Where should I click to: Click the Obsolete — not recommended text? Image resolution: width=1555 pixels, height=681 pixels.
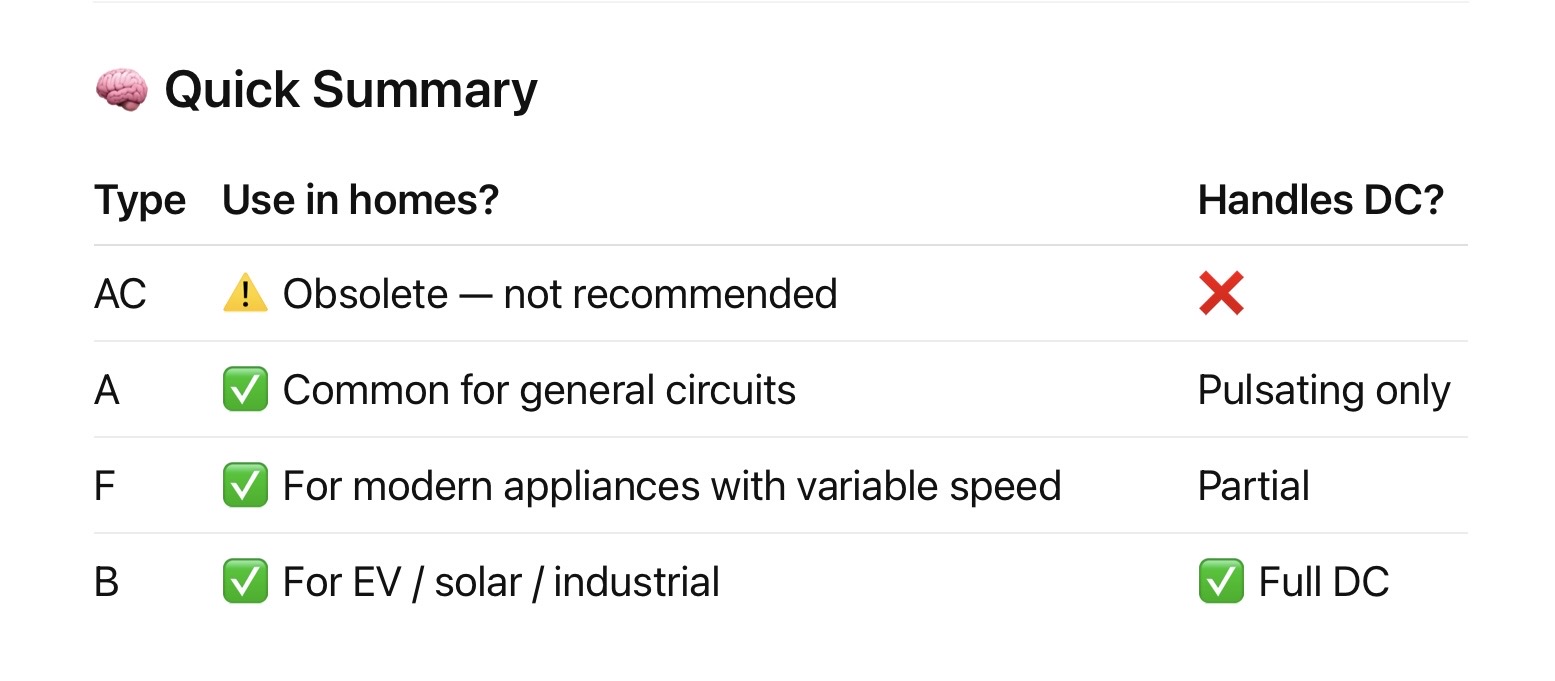point(560,294)
